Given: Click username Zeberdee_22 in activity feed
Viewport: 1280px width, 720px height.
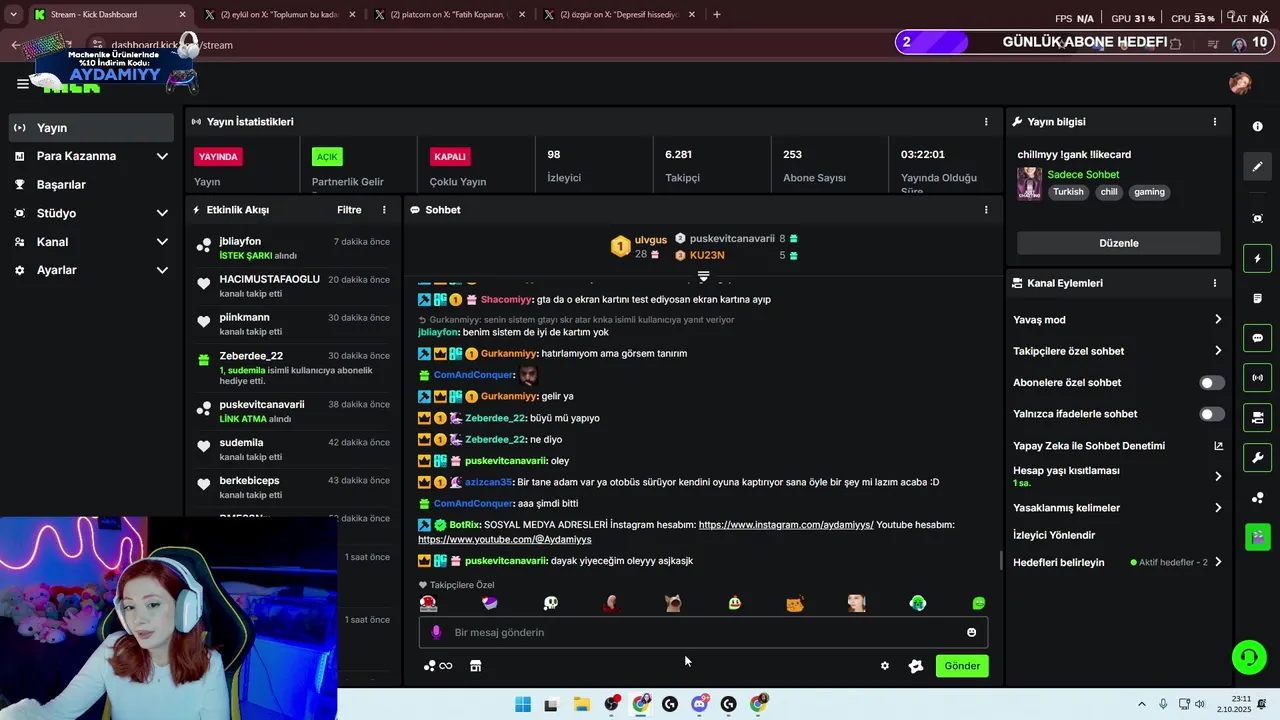Looking at the screenshot, I should pos(251,356).
